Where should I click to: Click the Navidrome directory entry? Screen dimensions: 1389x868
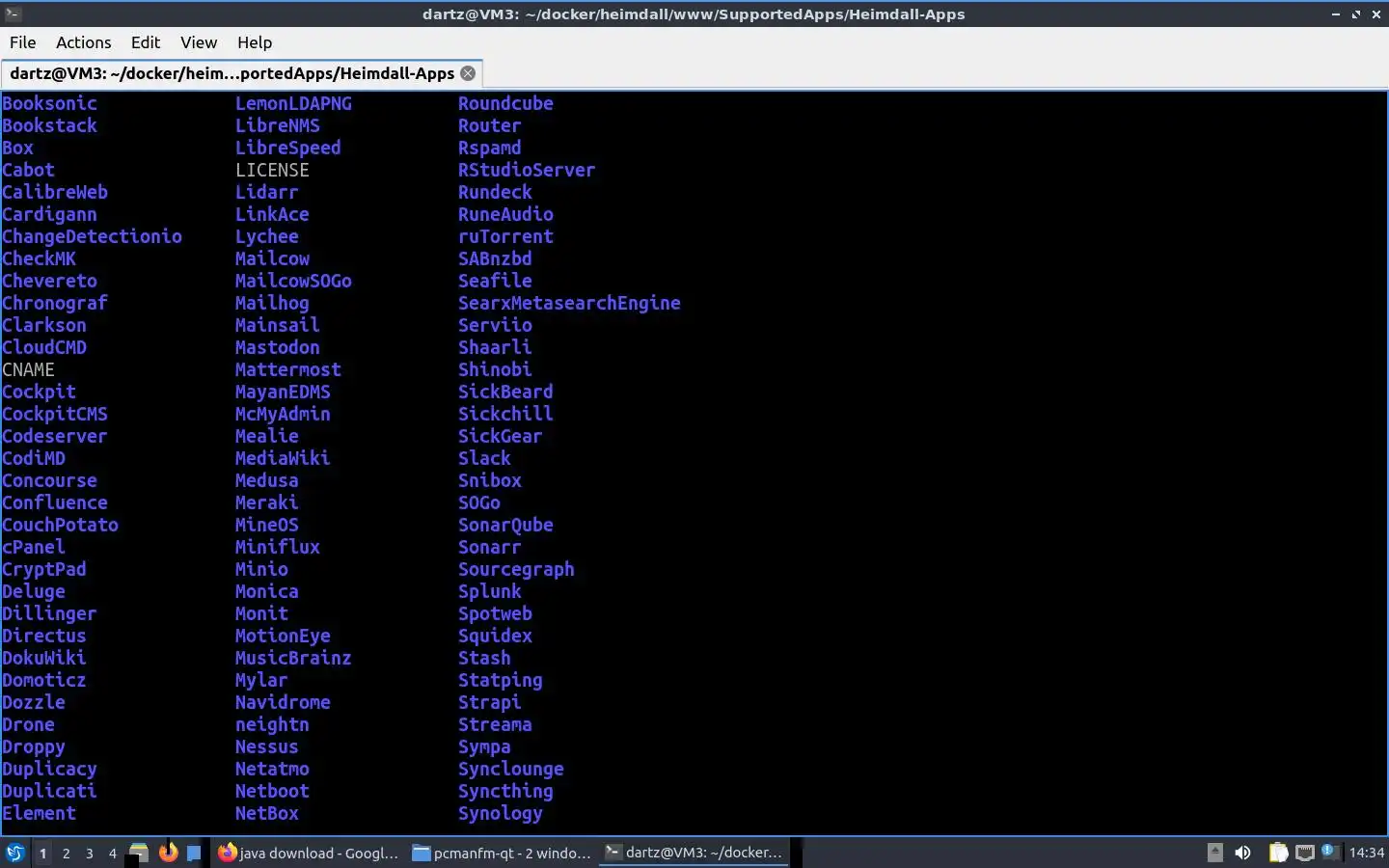(283, 702)
